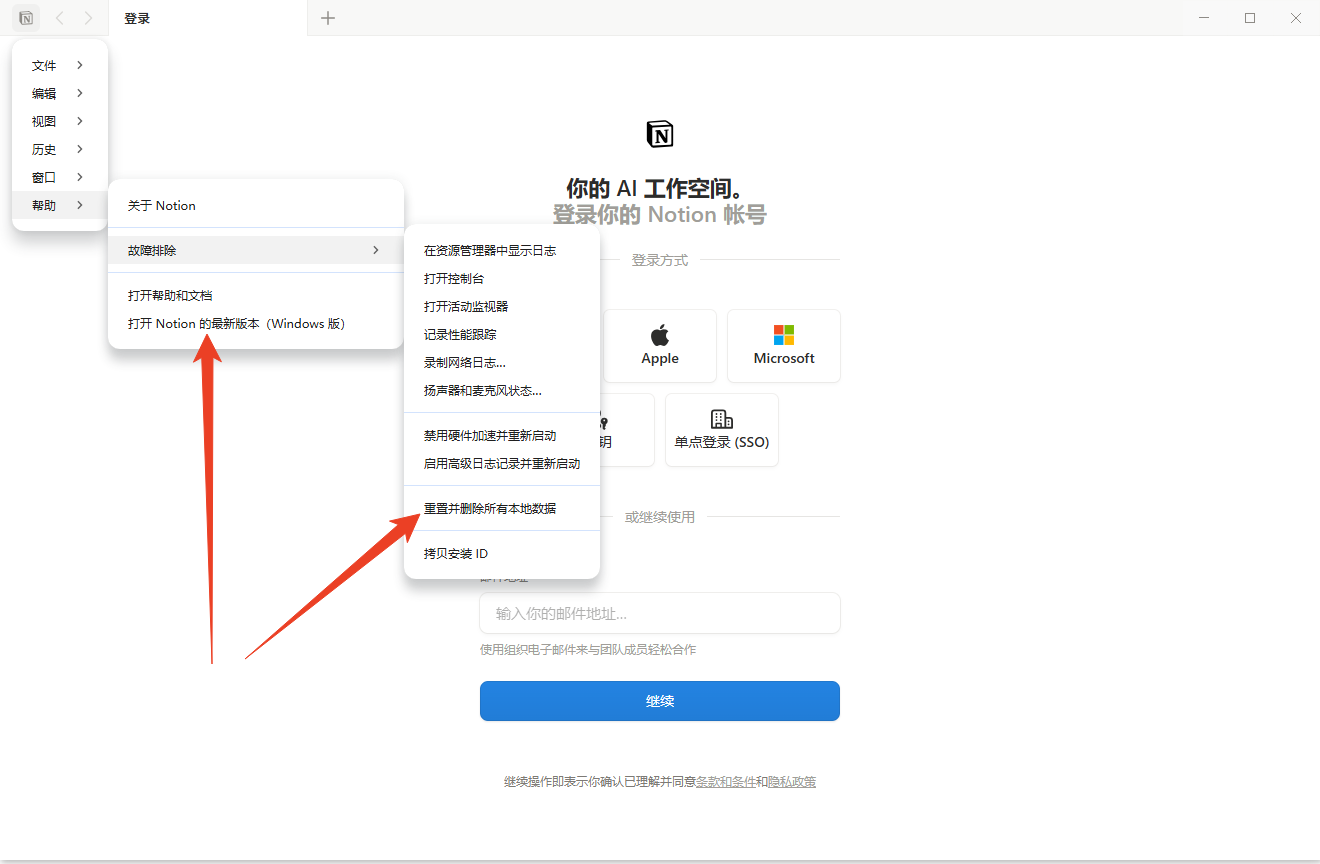The width and height of the screenshot is (1320, 864).
Task: Click the Notion logo above the login heading
Action: click(x=659, y=133)
